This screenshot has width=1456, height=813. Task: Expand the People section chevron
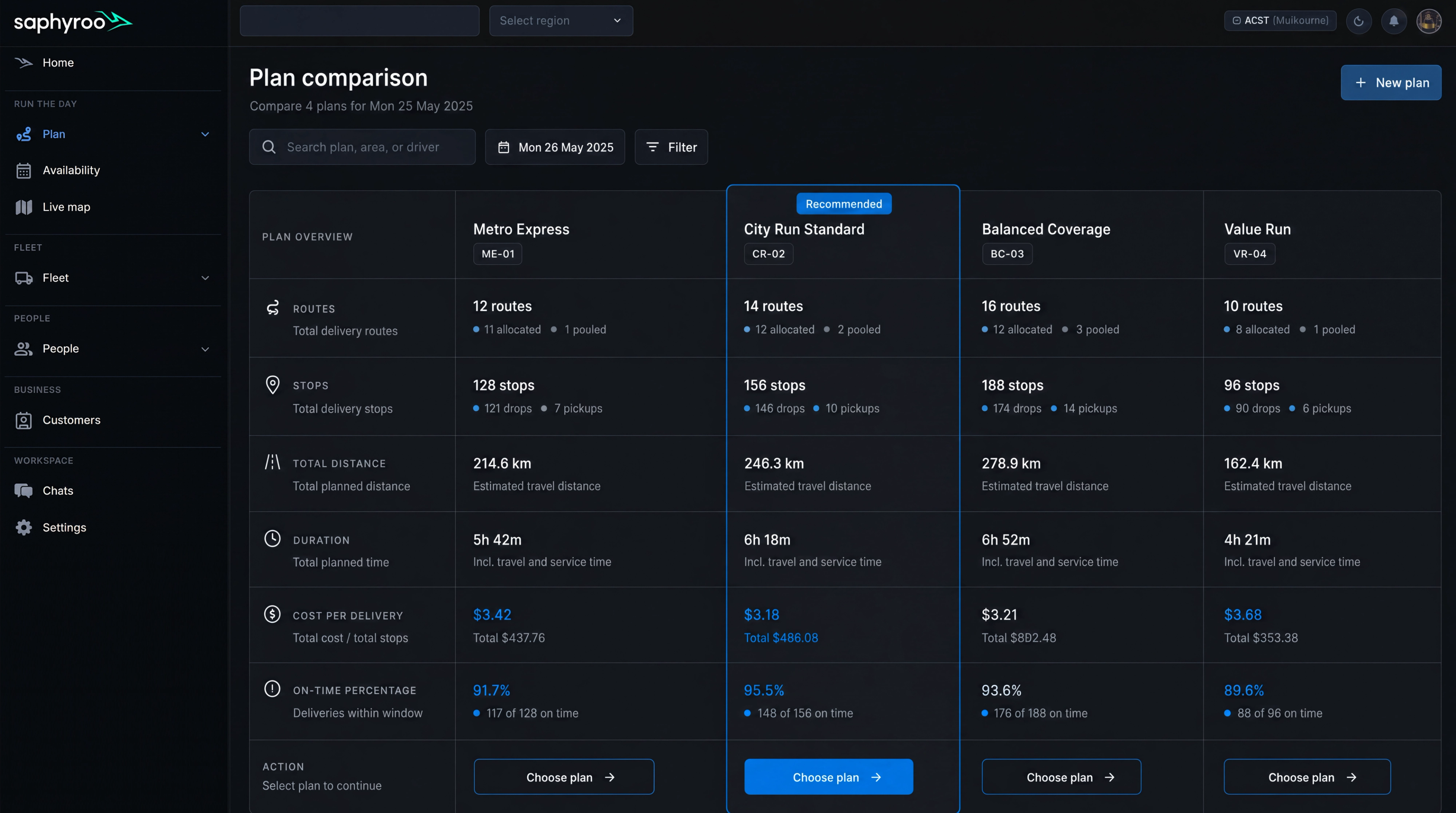205,349
